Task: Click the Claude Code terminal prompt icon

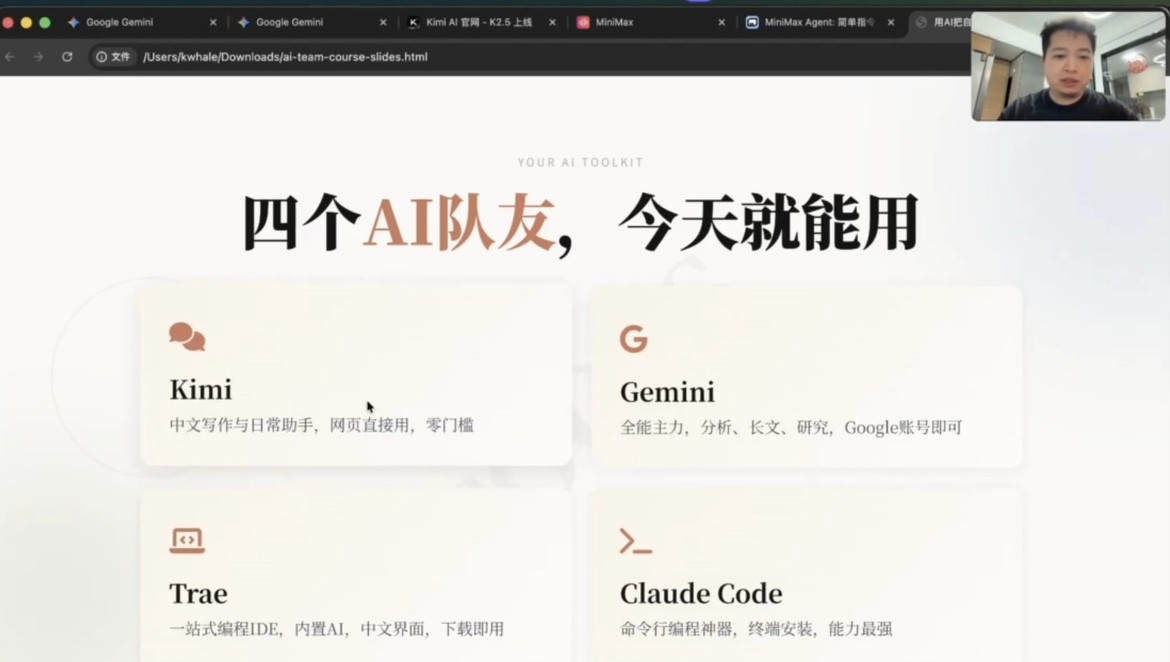Action: click(635, 542)
